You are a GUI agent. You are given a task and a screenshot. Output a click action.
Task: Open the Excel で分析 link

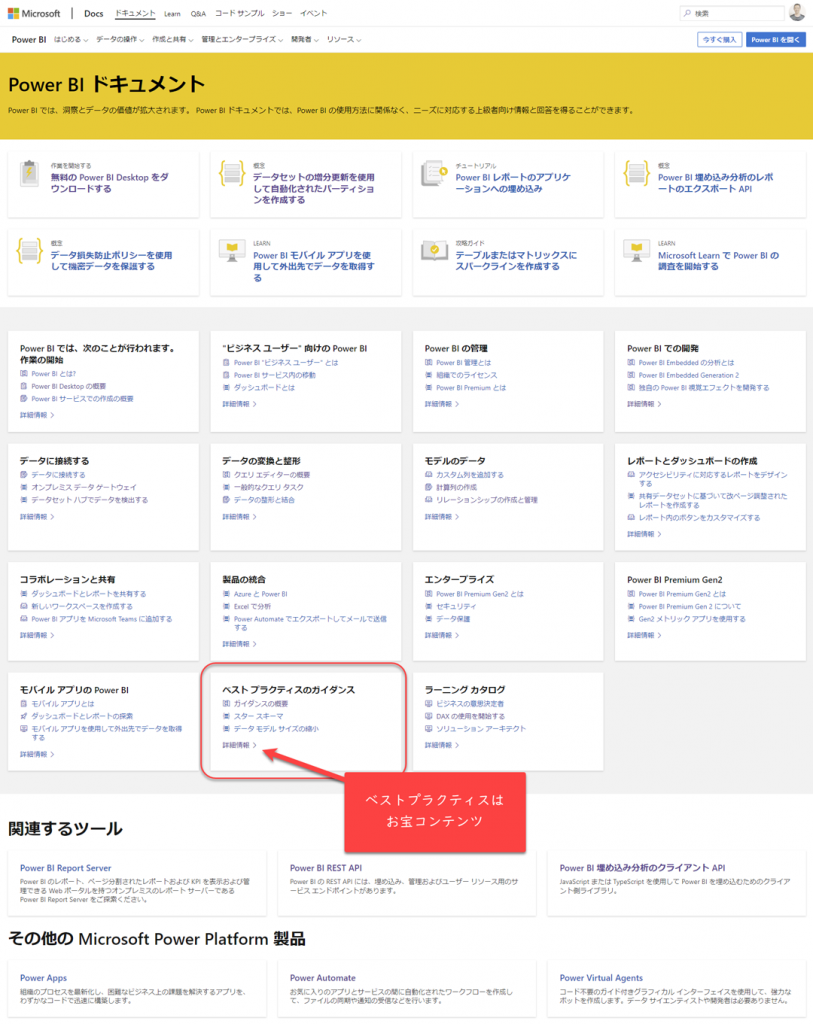[x=252, y=606]
